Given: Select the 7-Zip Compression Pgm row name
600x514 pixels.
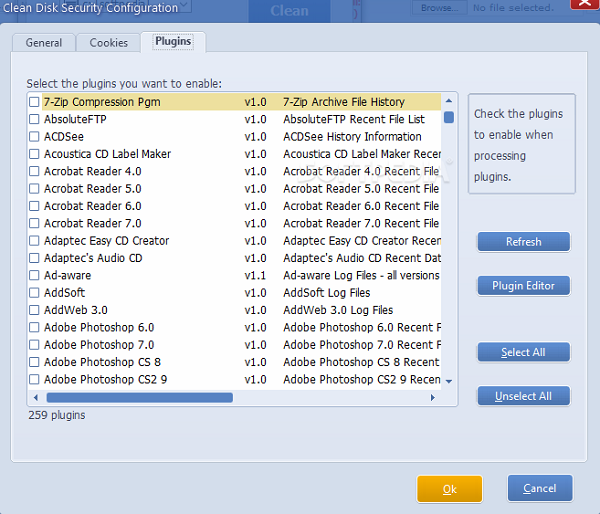Looking at the screenshot, I should [102, 102].
